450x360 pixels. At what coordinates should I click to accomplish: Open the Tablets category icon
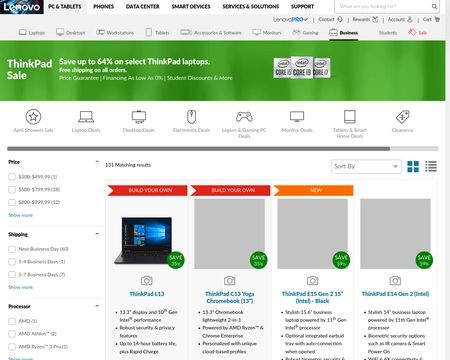[x=149, y=32]
